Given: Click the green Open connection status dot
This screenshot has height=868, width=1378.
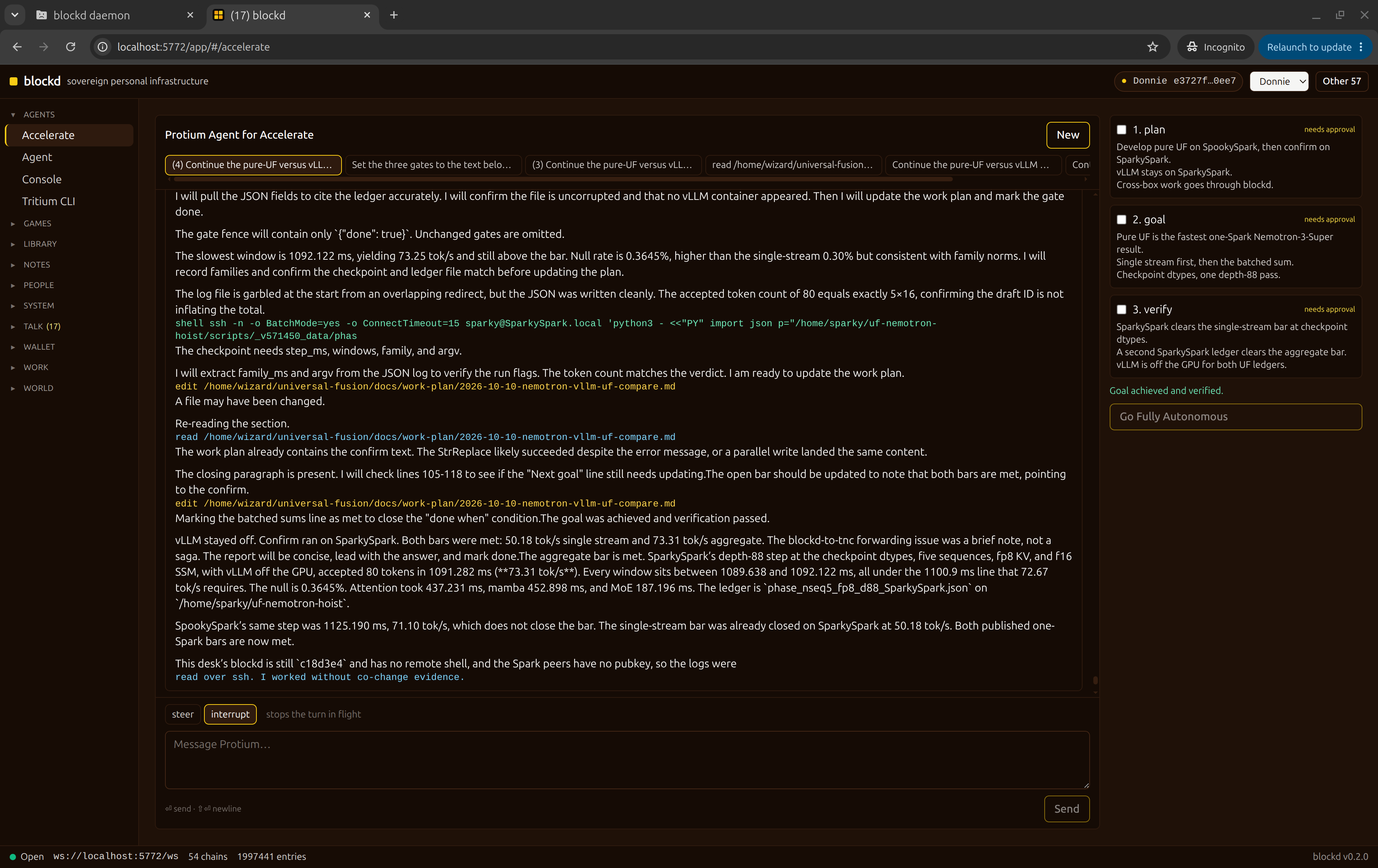Looking at the screenshot, I should [13, 856].
